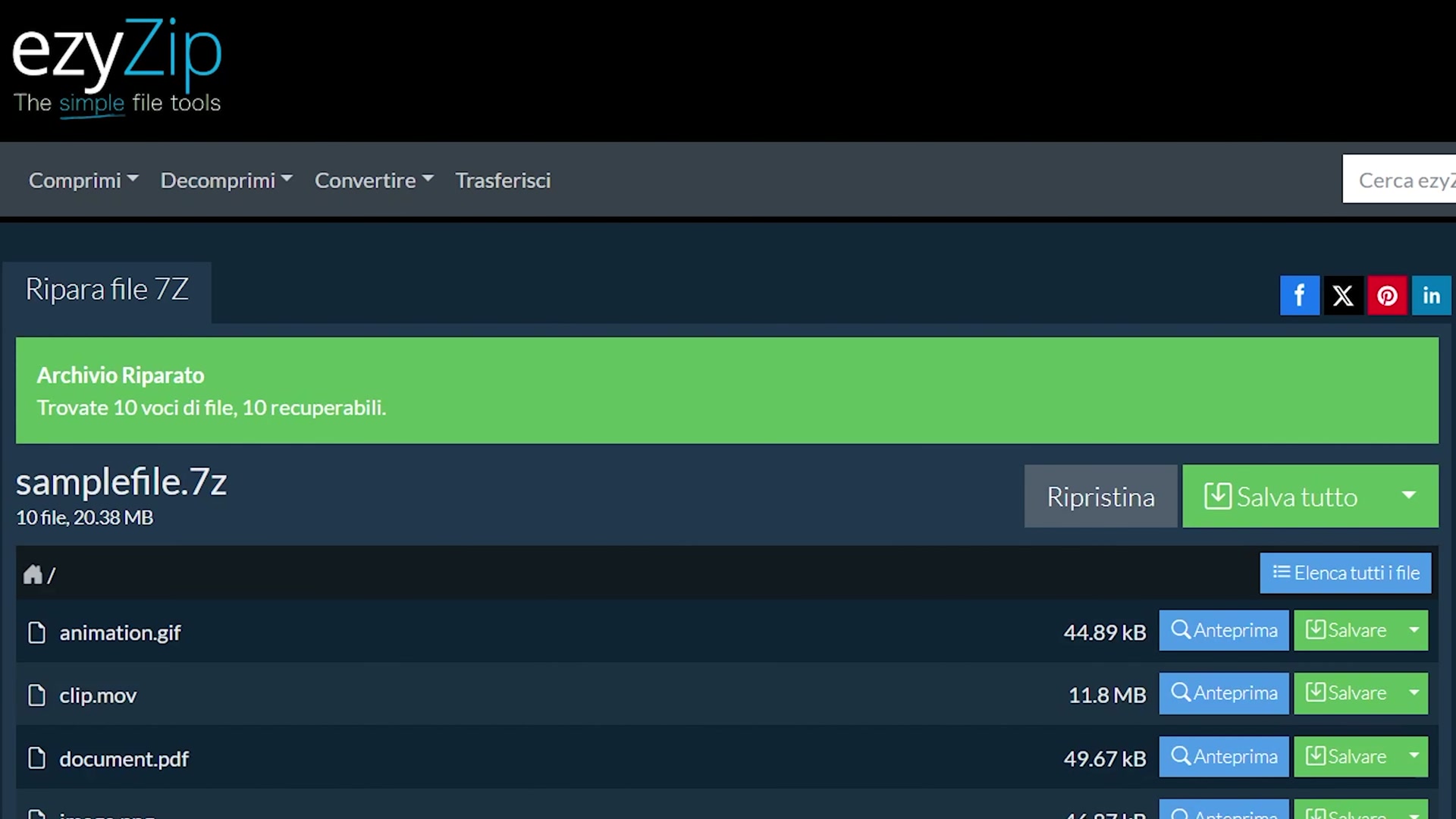Open Salvare options arrow for document.pdf
Image resolution: width=1456 pixels, height=819 pixels.
click(x=1414, y=756)
